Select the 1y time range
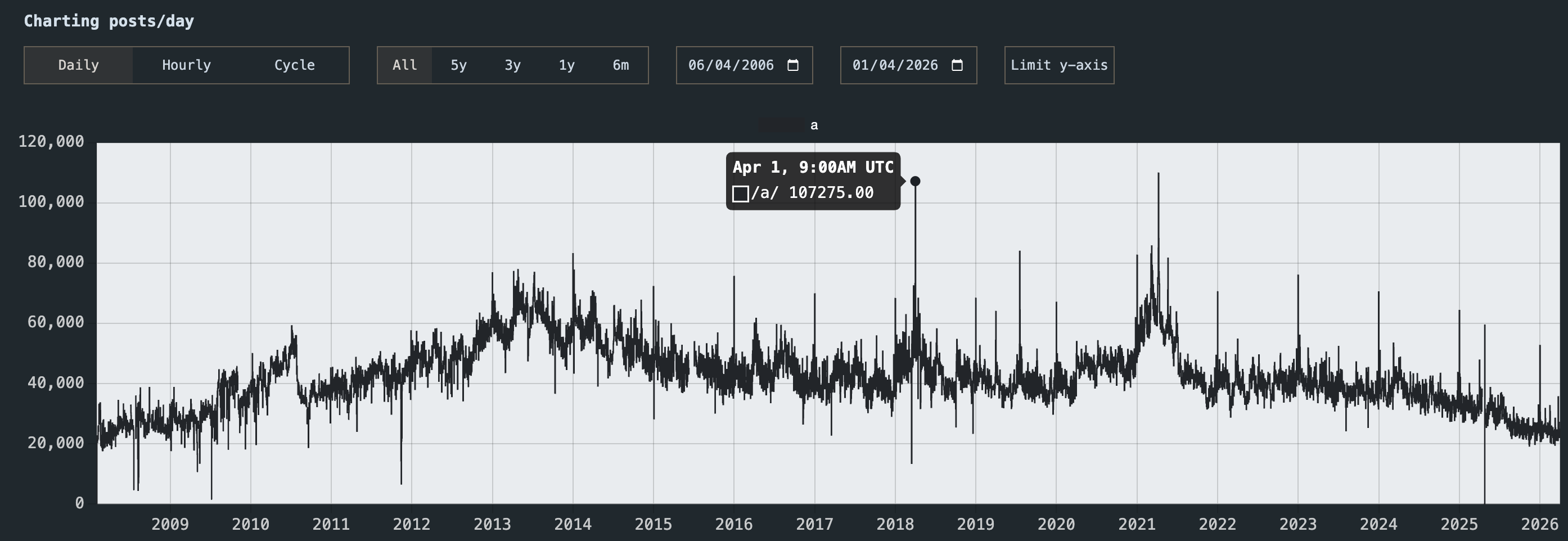Screen dimensions: 1568x541 coord(567,65)
